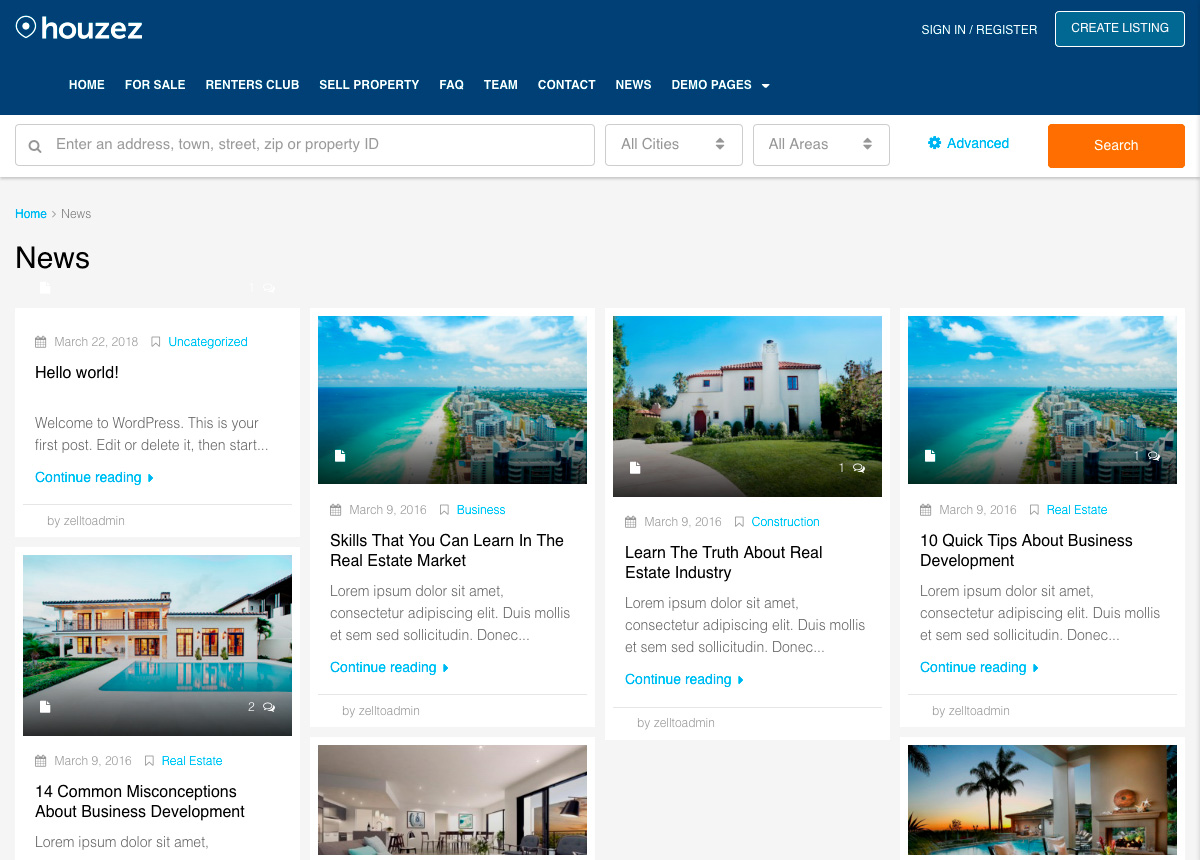This screenshot has width=1200, height=860.
Task: Click the bookmark icon in the 10 Quick Tips post
Action: pyautogui.click(x=1034, y=510)
